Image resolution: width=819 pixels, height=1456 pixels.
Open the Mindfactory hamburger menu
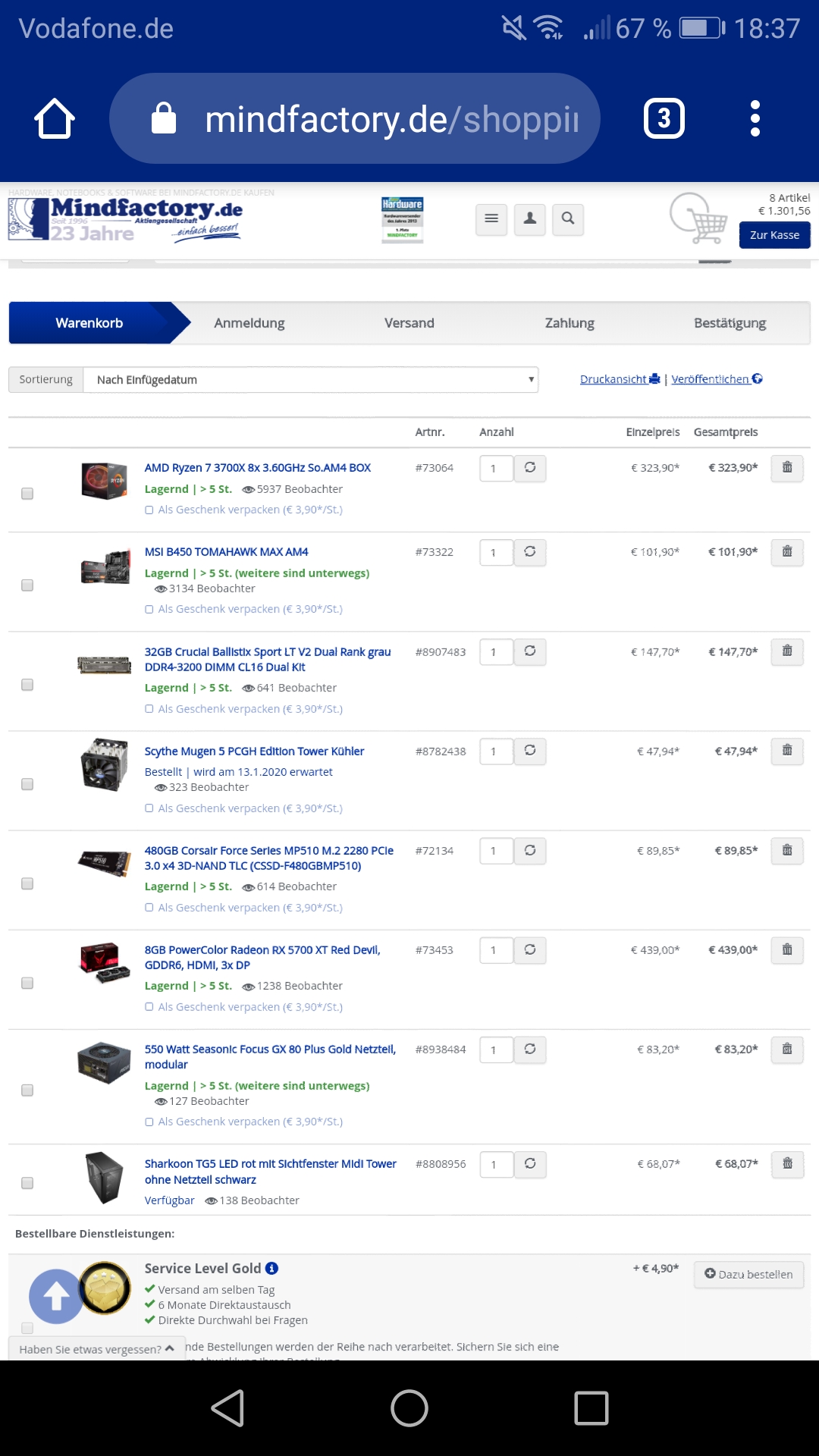[491, 219]
